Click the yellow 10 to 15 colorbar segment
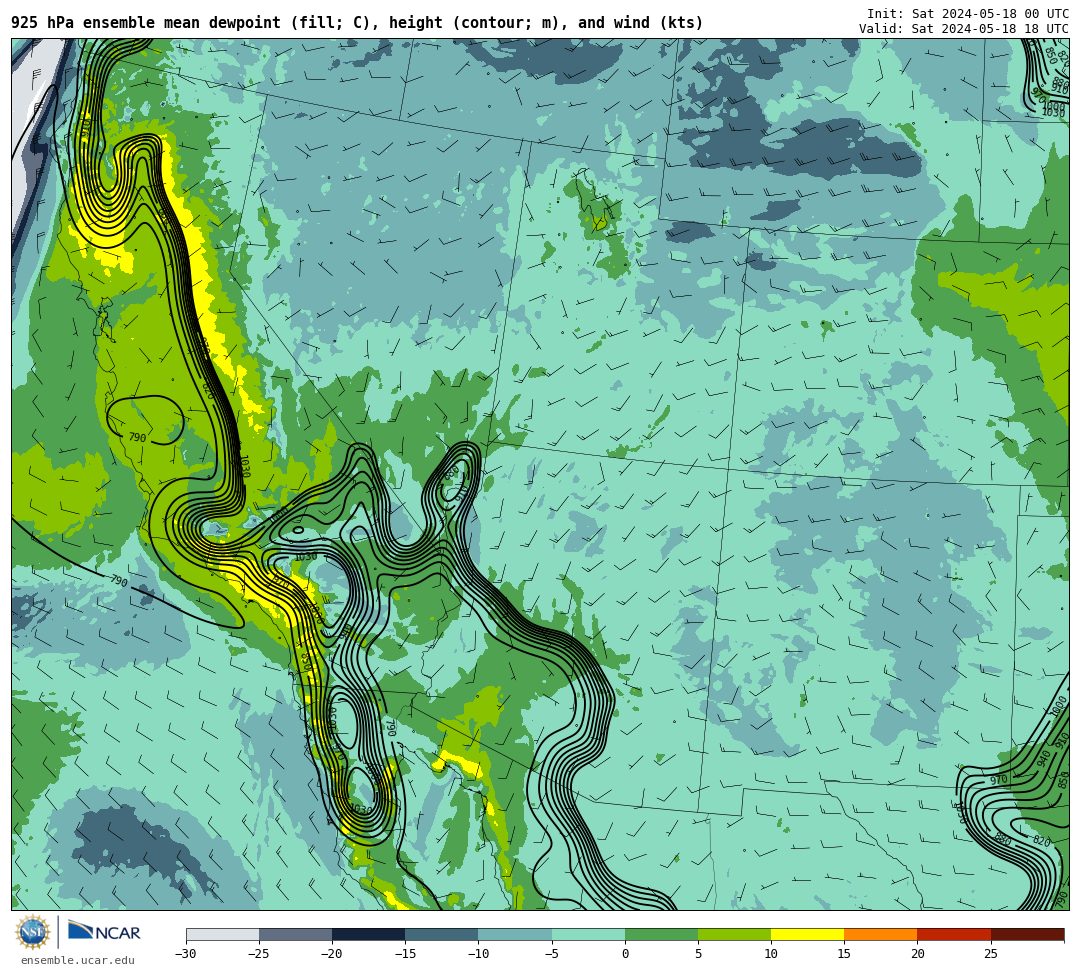Screen dimensions: 1080x973 807,934
